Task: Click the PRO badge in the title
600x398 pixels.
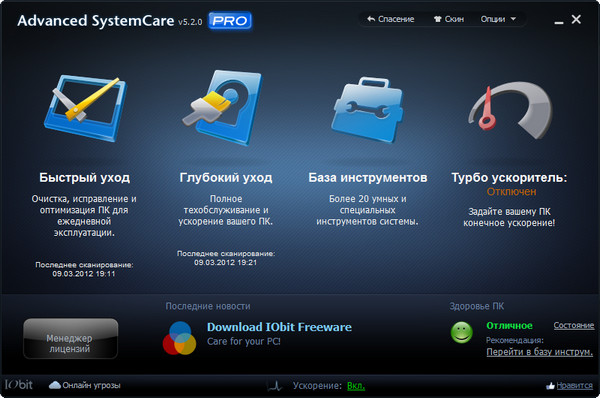Action: click(x=230, y=21)
